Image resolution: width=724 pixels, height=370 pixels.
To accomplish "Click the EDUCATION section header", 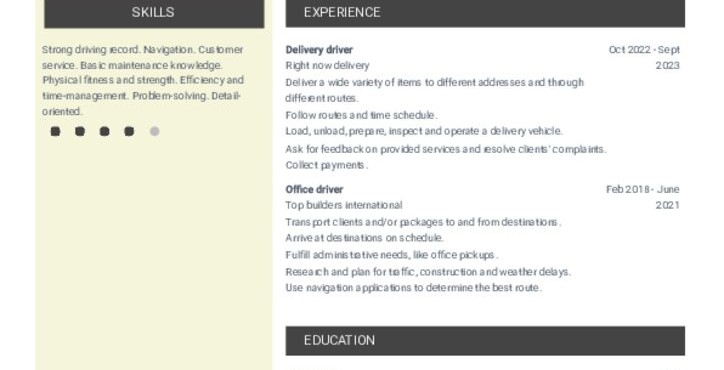I will (485, 340).
